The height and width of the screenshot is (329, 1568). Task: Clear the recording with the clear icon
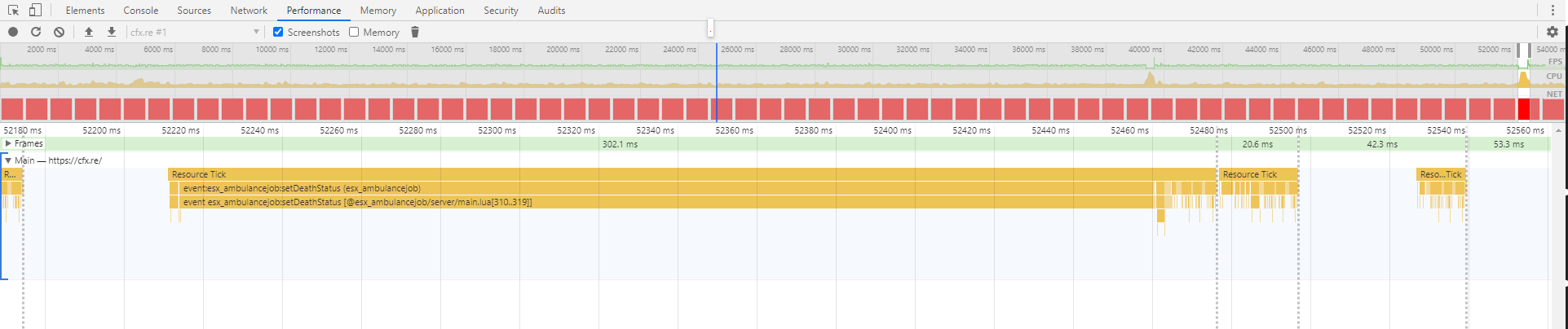click(59, 32)
